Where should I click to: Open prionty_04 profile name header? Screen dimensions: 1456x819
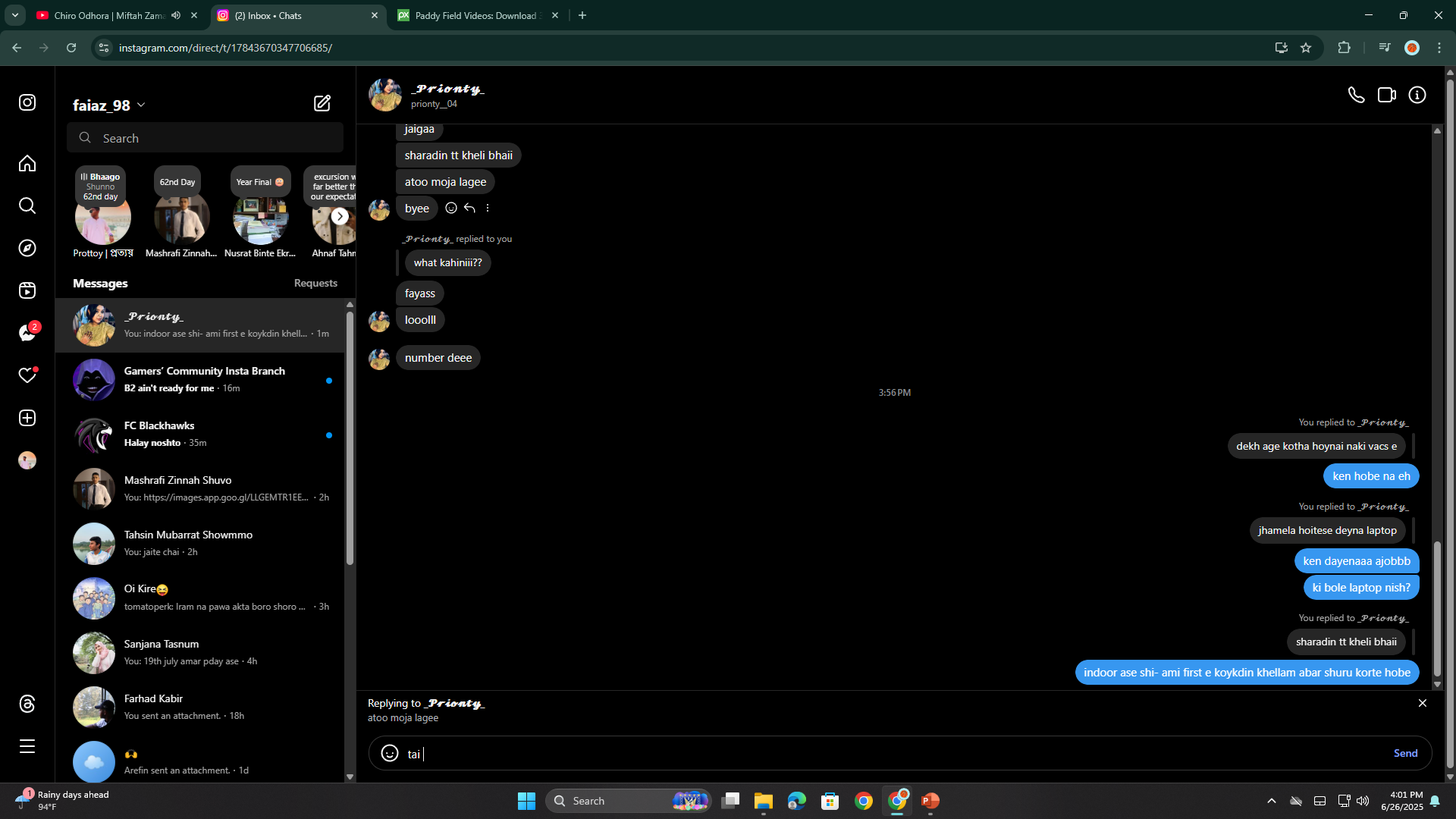(x=447, y=89)
